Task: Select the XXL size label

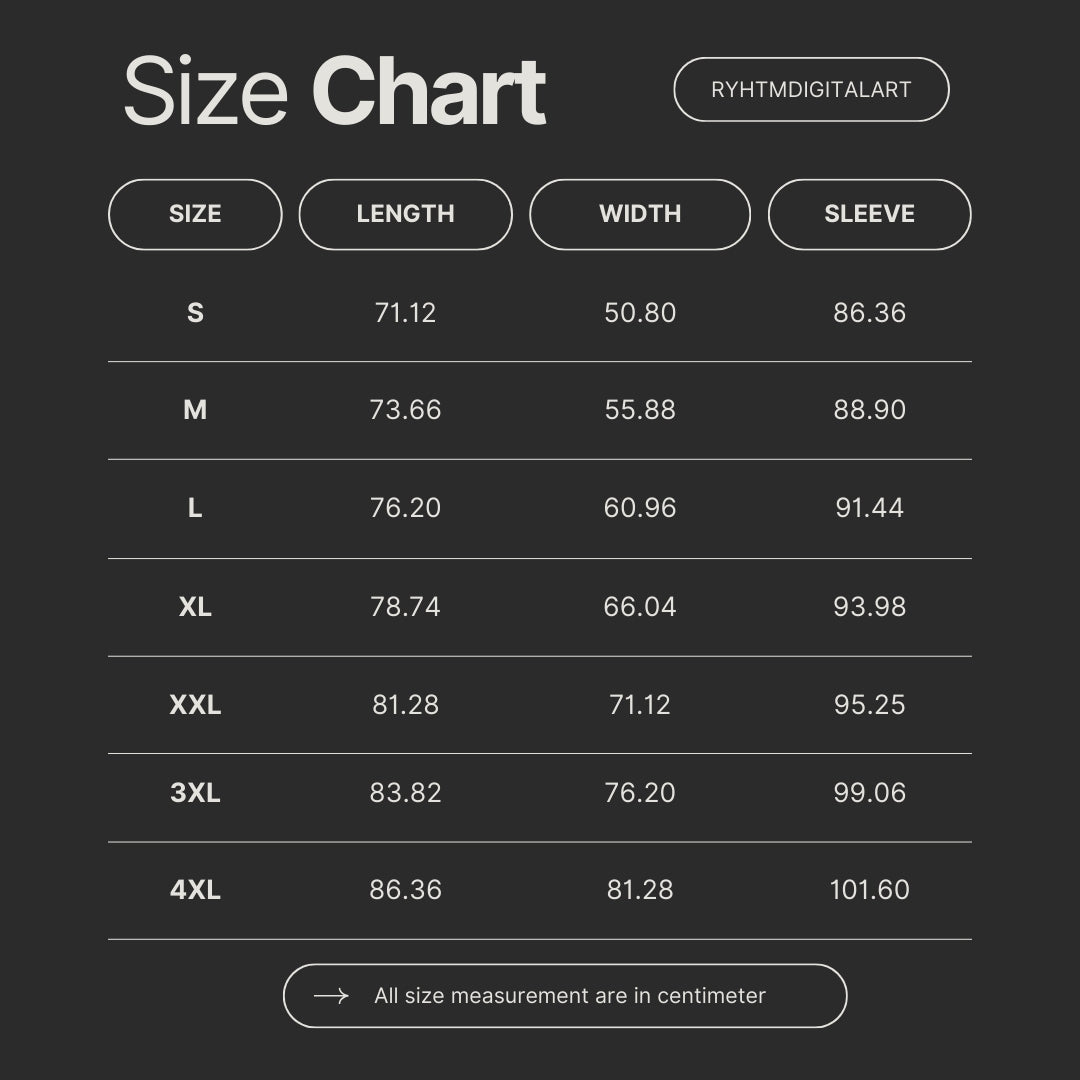Action: pos(195,705)
